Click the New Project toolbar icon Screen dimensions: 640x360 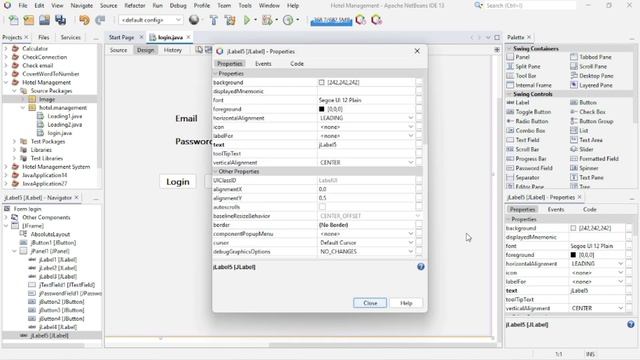pyautogui.click(x=29, y=20)
